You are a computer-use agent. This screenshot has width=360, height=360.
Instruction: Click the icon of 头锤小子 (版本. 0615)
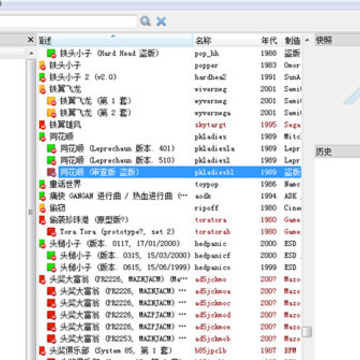pos(51,268)
